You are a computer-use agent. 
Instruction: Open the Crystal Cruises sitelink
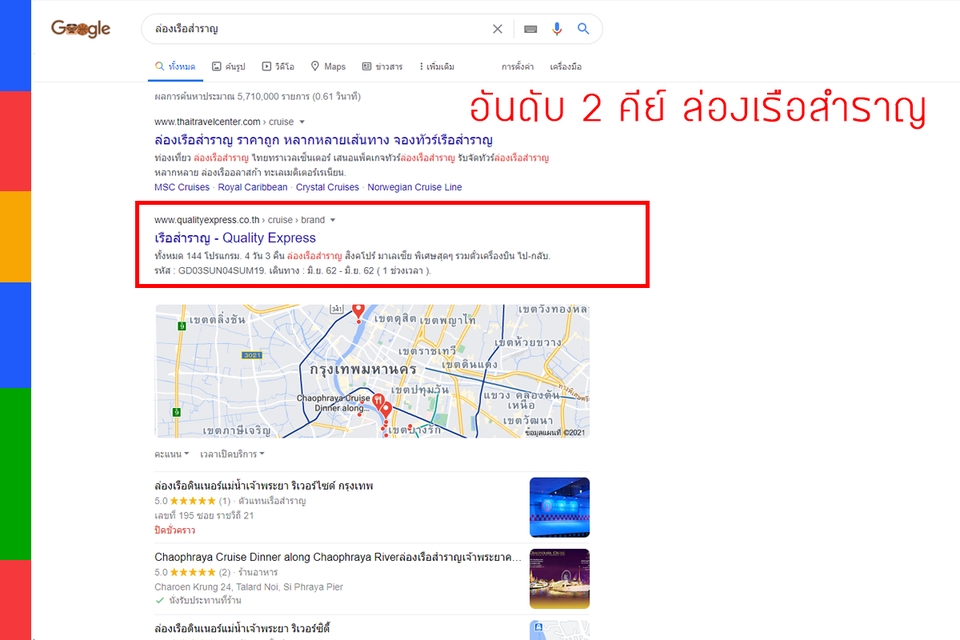pyautogui.click(x=327, y=187)
